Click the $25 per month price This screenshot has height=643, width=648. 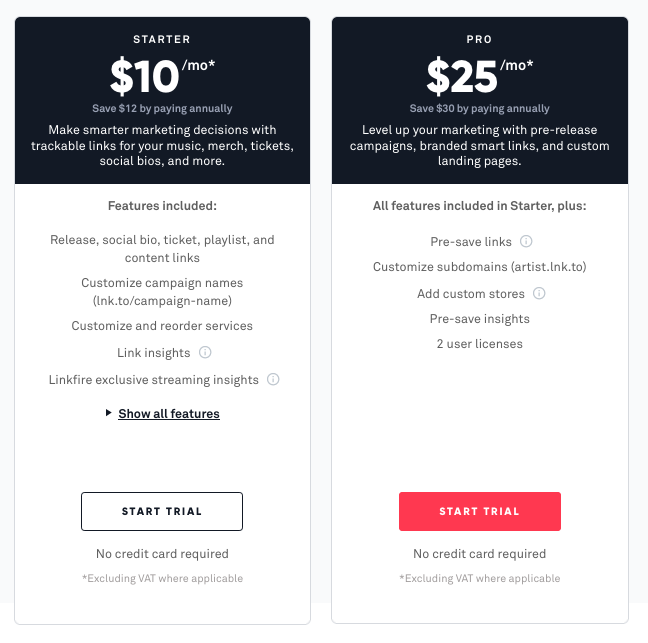[480, 76]
